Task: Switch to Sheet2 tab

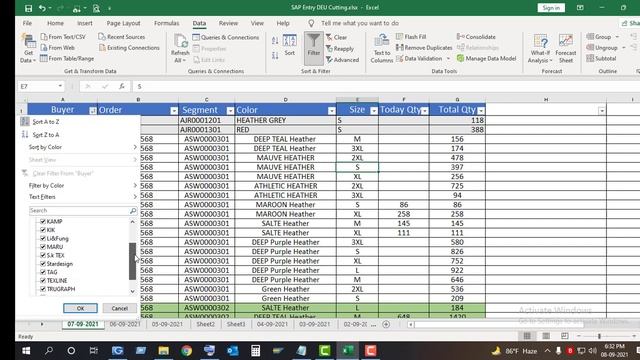Action: [x=205, y=324]
